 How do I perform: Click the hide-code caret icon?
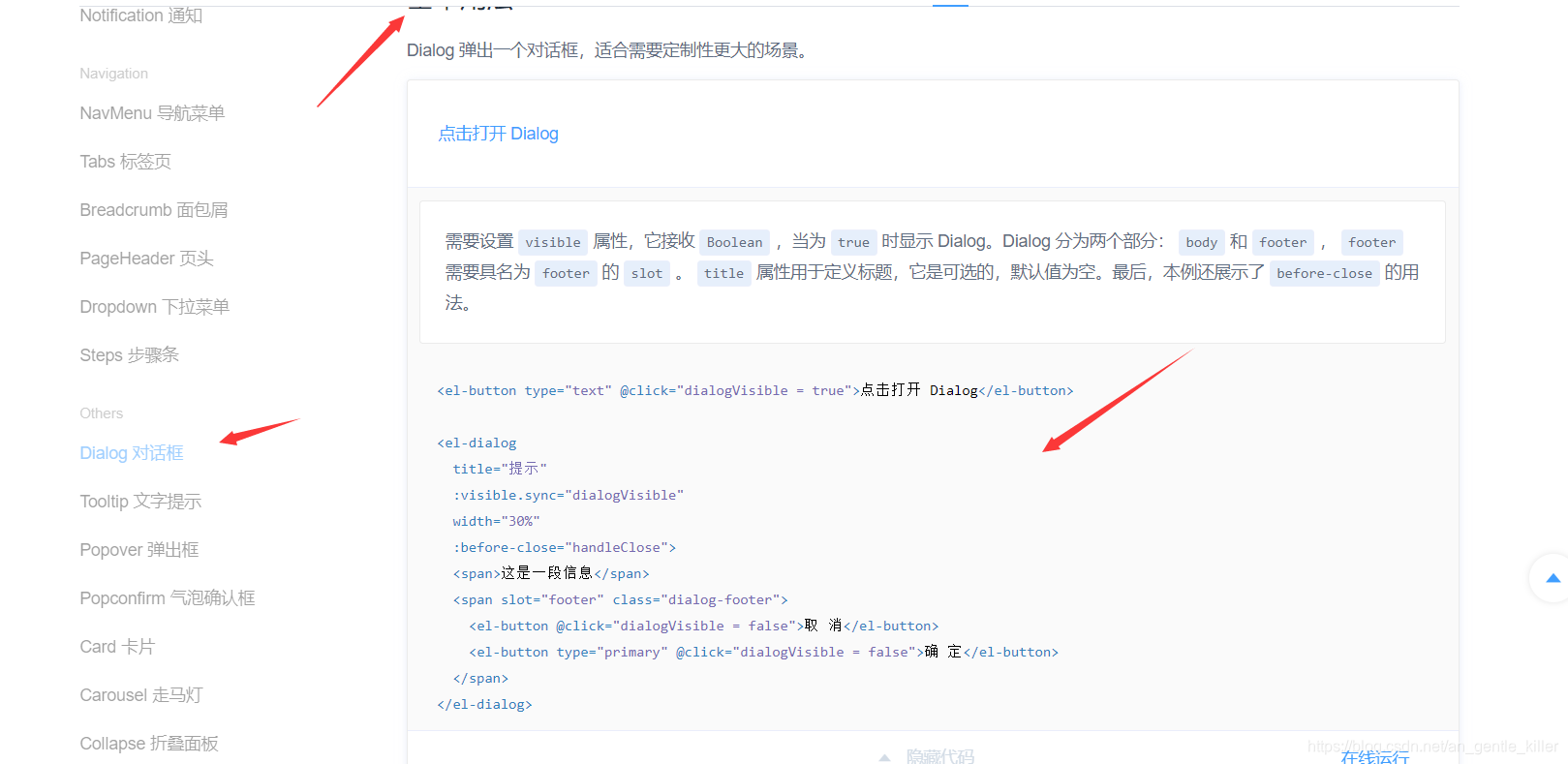(884, 757)
